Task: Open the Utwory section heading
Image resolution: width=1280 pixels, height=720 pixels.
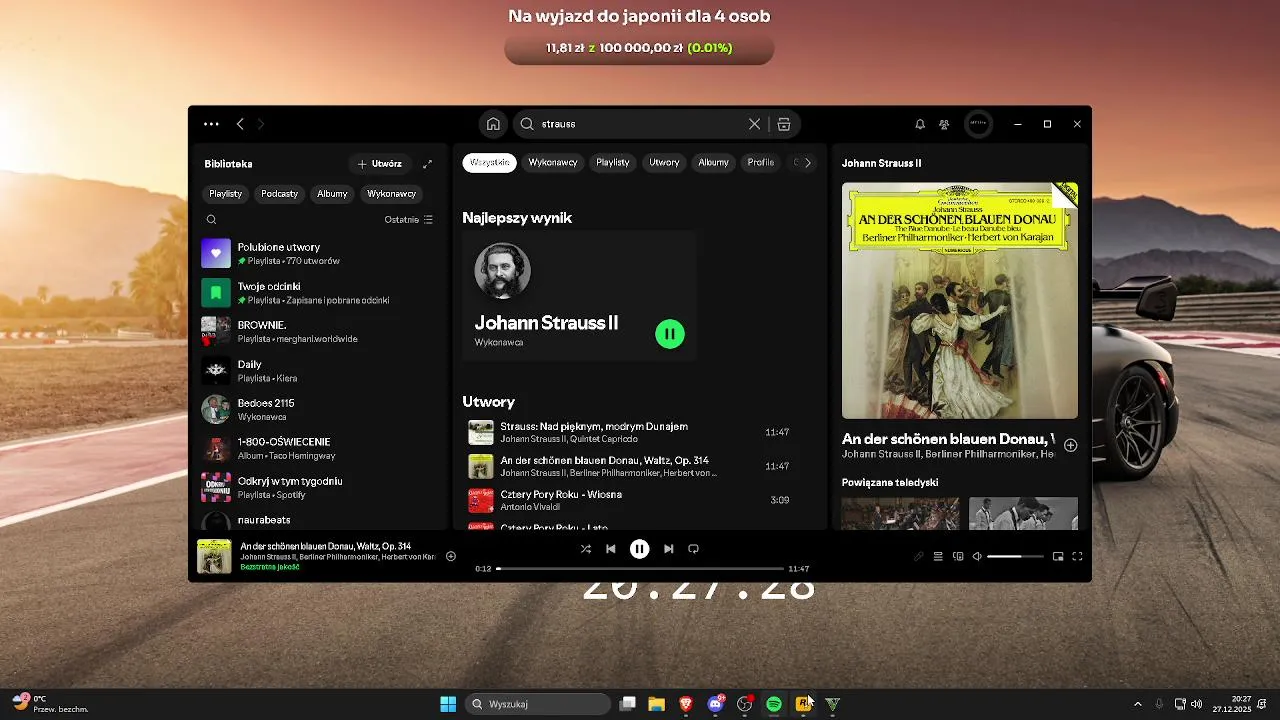Action: (x=489, y=402)
